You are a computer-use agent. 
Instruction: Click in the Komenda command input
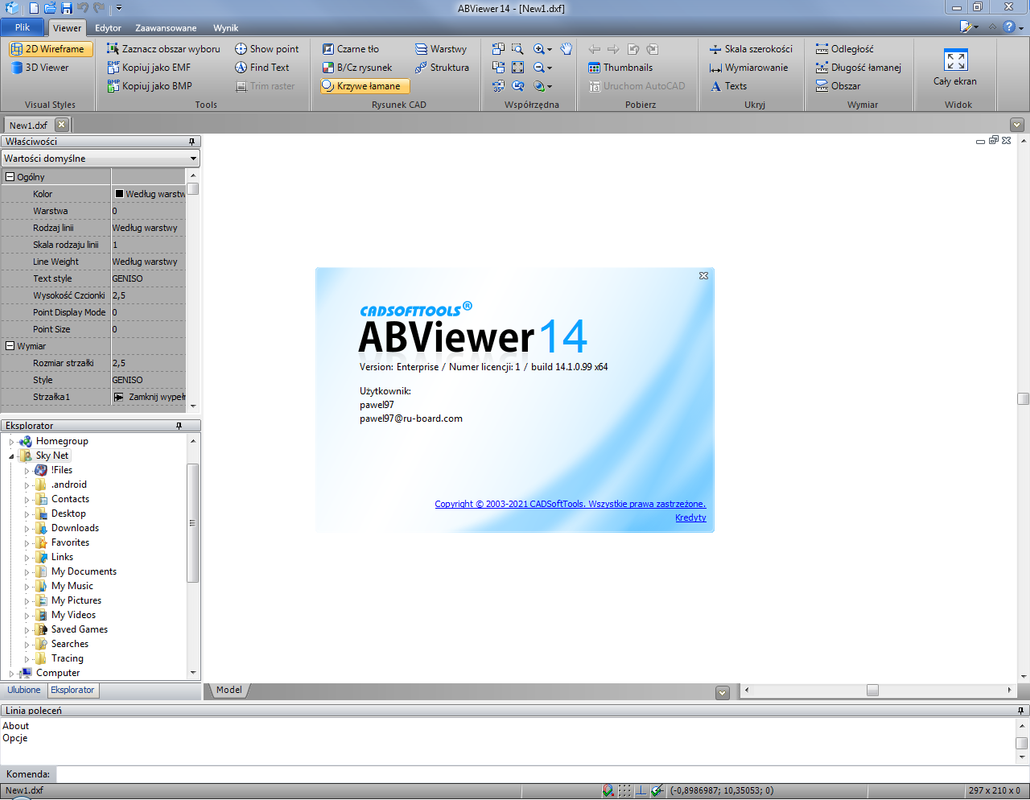(x=542, y=774)
